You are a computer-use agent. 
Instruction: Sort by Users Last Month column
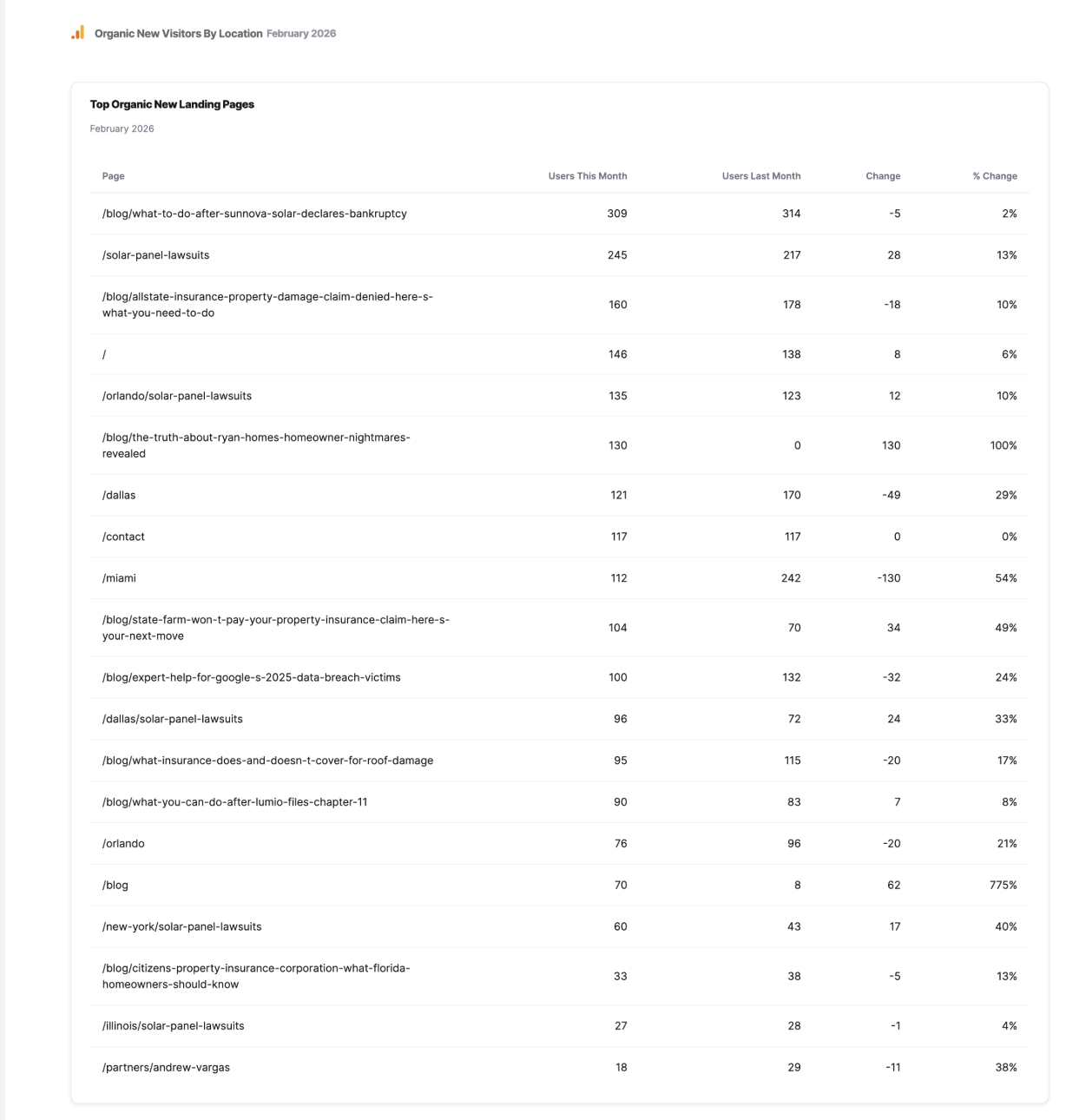click(760, 176)
